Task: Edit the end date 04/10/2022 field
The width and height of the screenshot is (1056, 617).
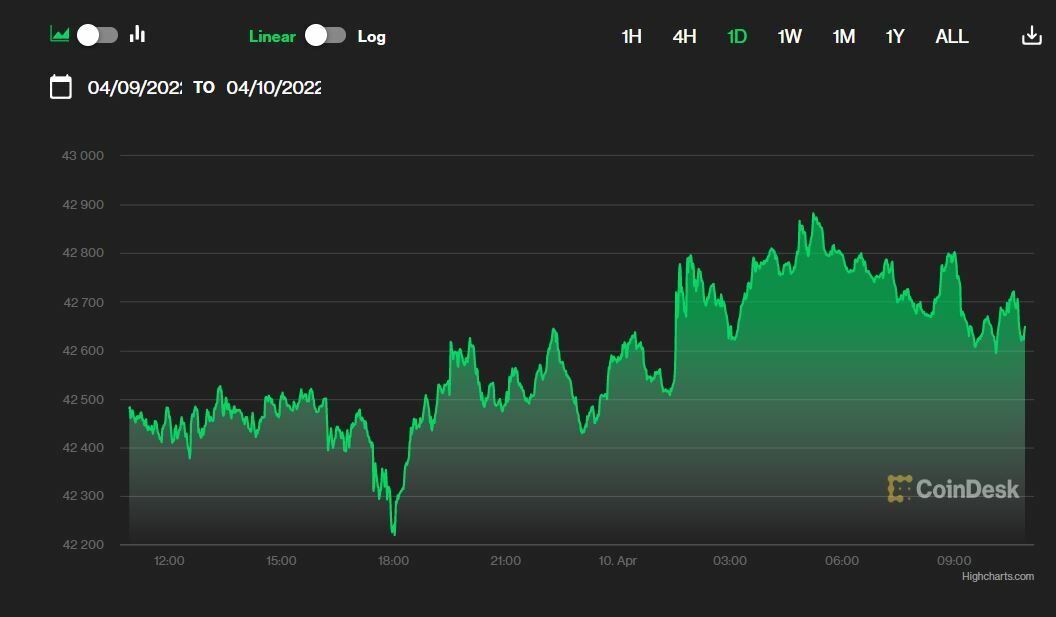Action: (273, 87)
